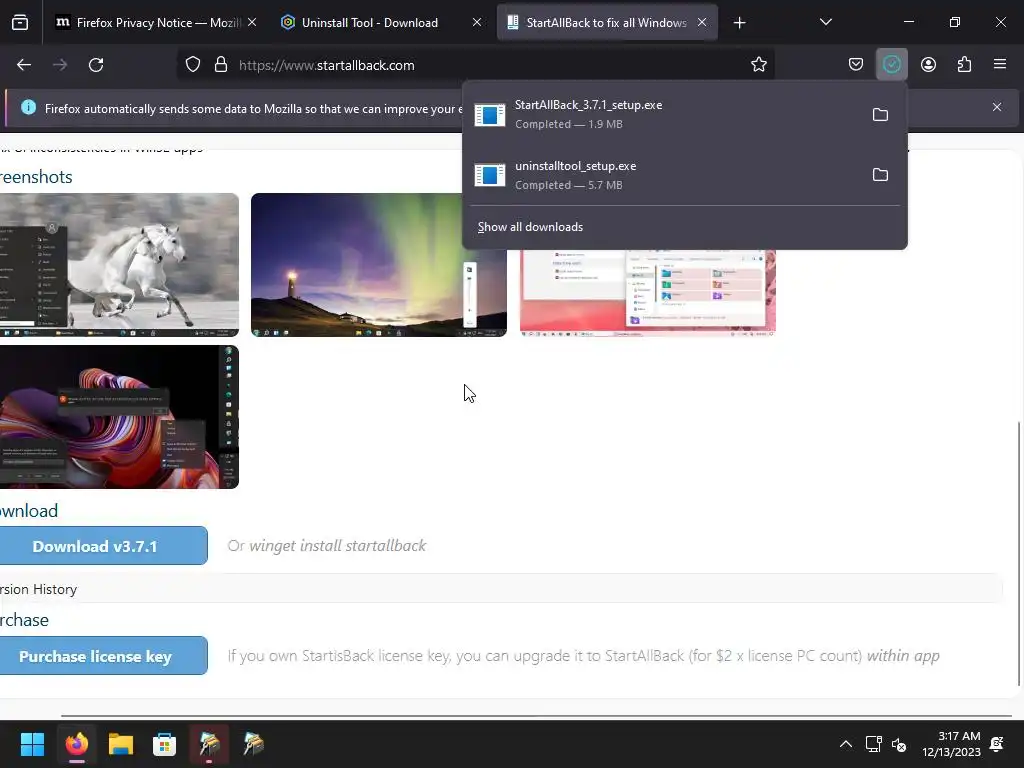Click Purchase license key button
1024x768 pixels.
click(x=103, y=656)
